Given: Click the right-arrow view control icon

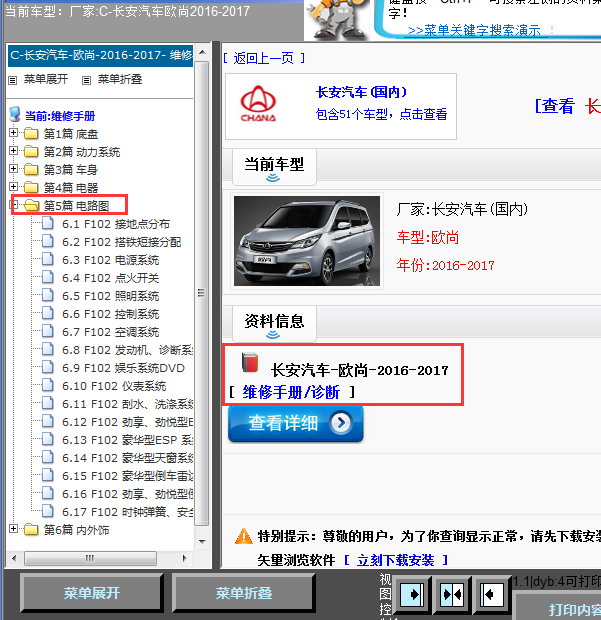Looking at the screenshot, I should [412, 594].
